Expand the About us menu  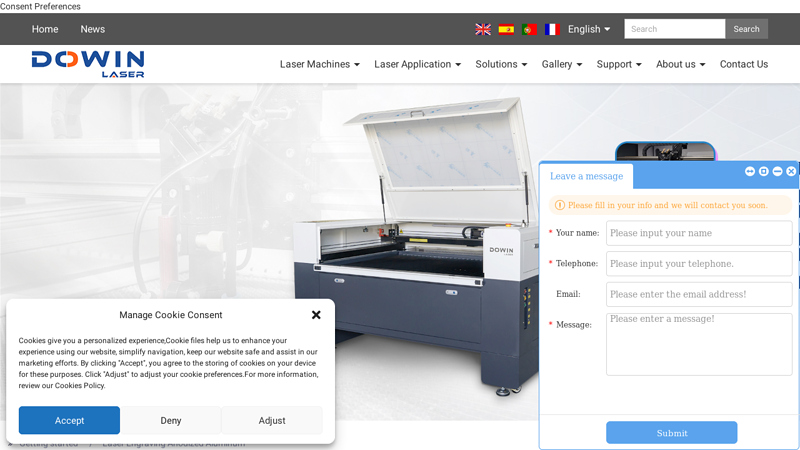point(681,64)
